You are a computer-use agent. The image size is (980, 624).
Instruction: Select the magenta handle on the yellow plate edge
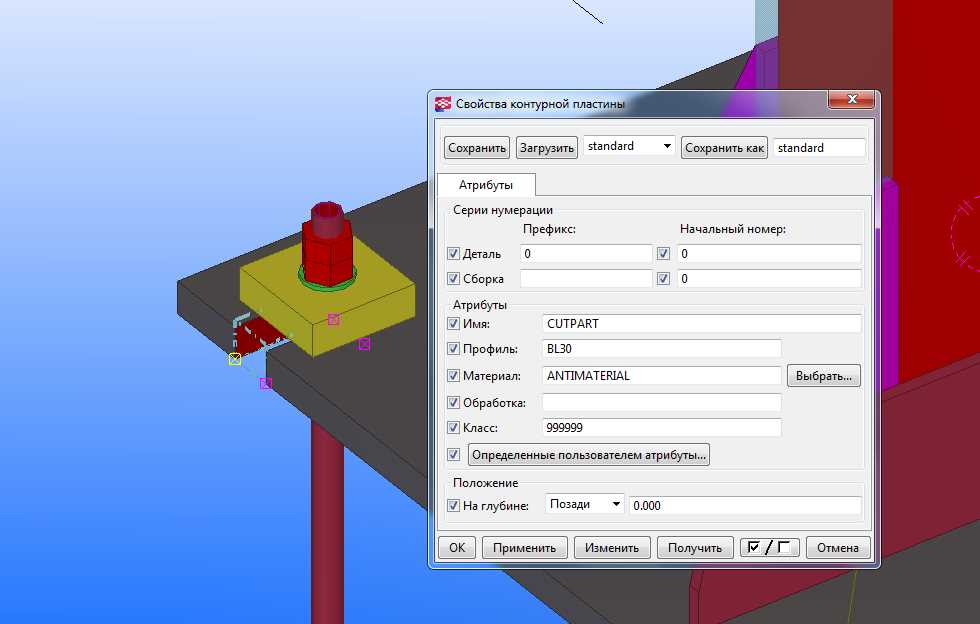click(x=334, y=320)
